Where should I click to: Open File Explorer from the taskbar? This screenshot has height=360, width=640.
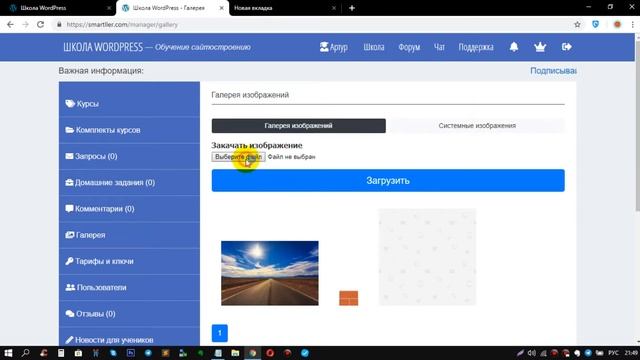click(235, 353)
